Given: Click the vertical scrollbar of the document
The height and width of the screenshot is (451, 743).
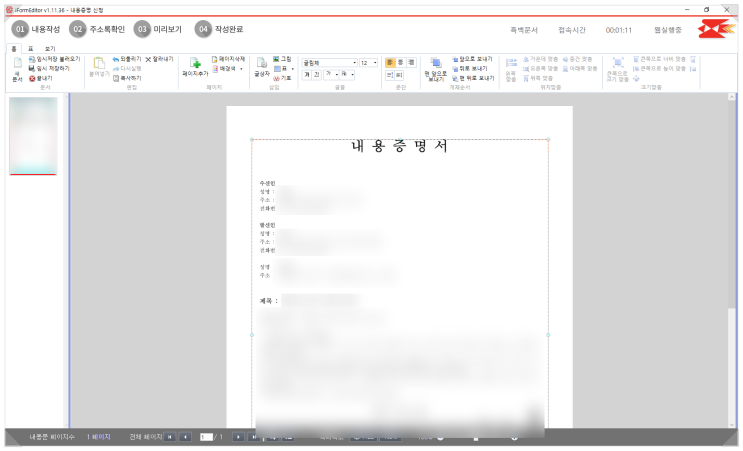Looking at the screenshot, I should [732, 261].
